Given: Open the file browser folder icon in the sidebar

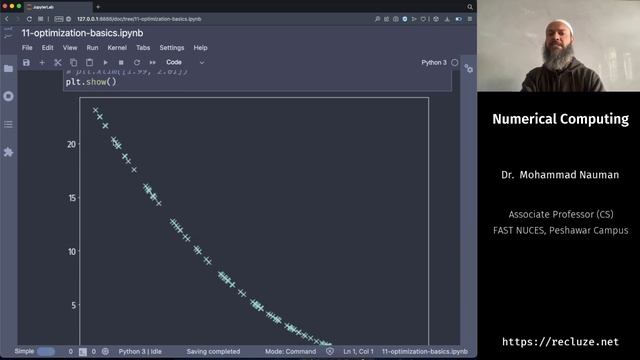Looking at the screenshot, I should tap(8, 68).
